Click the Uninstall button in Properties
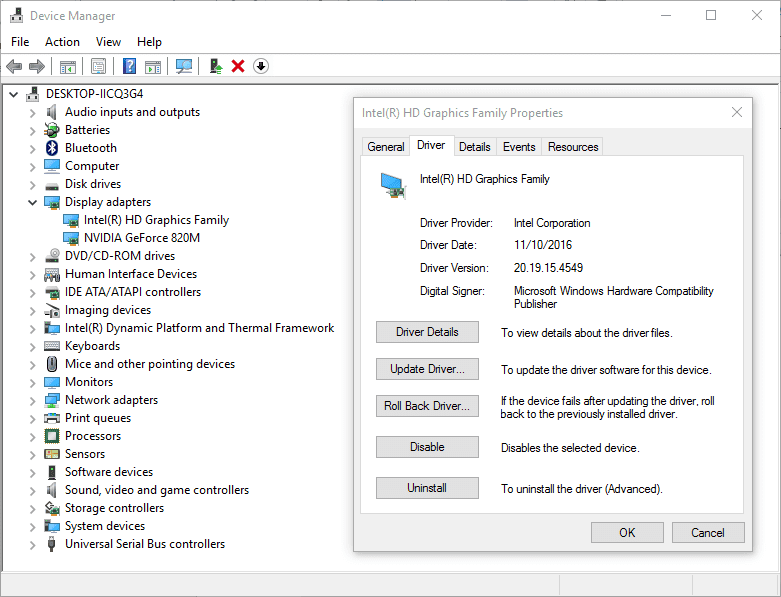 pyautogui.click(x=427, y=488)
